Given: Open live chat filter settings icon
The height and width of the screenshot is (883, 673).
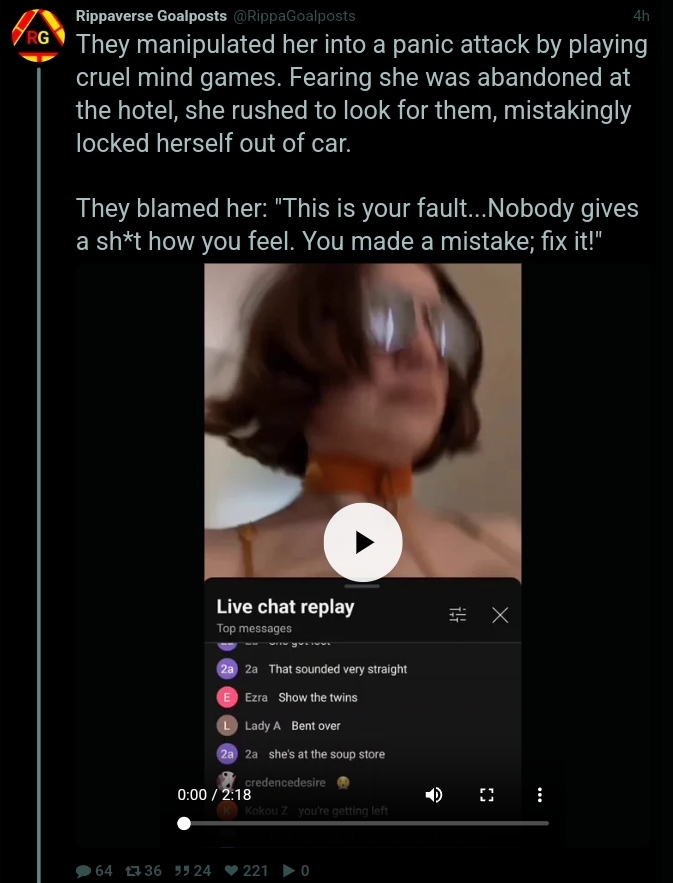Looking at the screenshot, I should 457,615.
